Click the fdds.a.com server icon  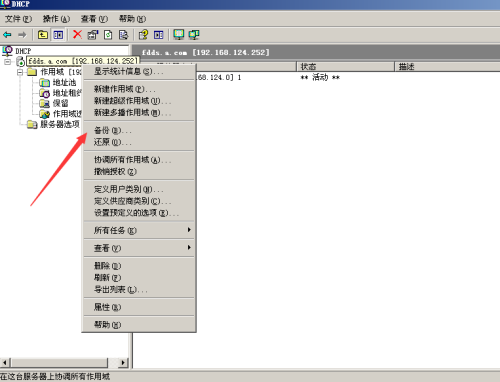click(x=20, y=61)
